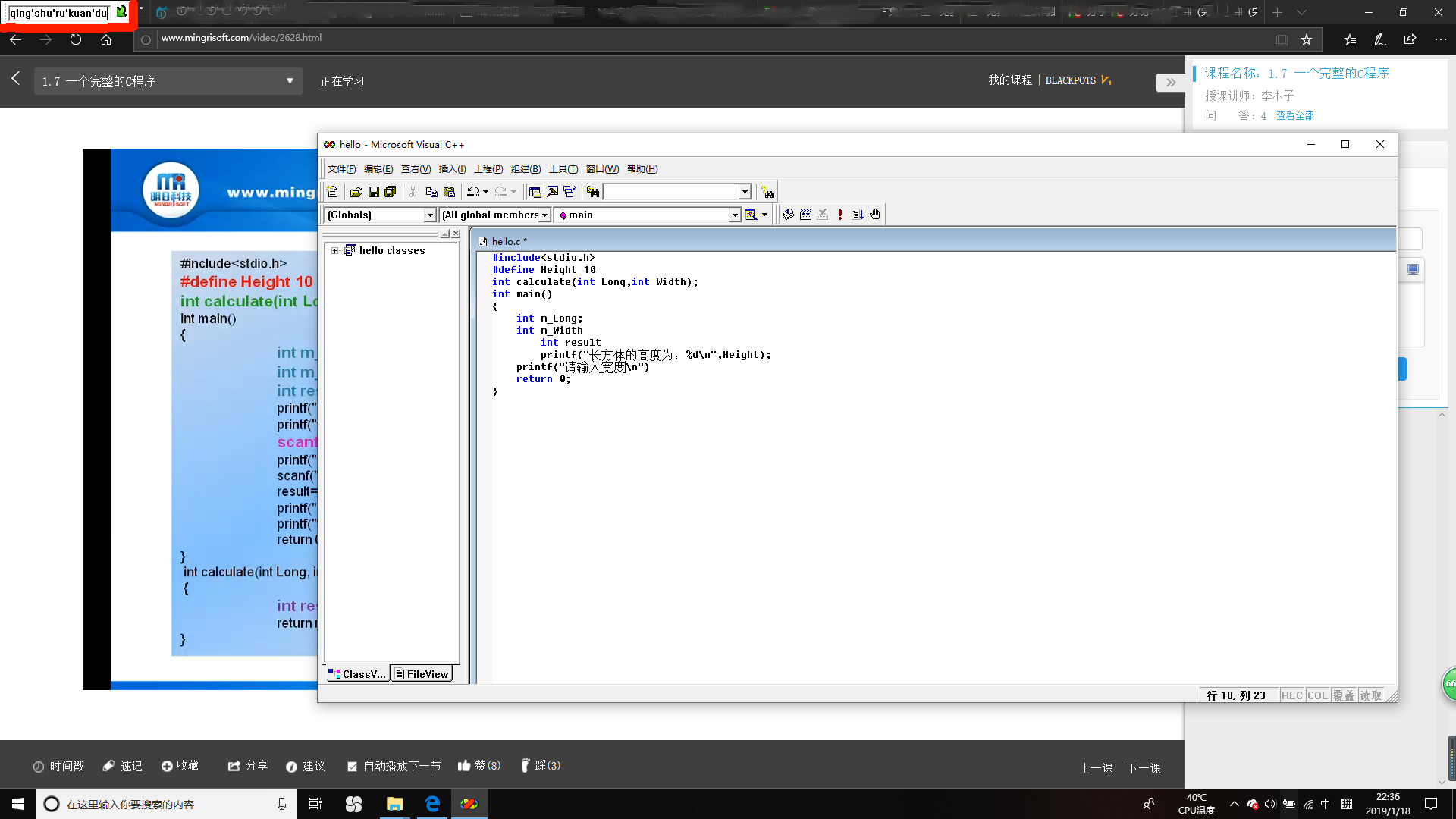Expand the hello classes tree item

(x=334, y=250)
